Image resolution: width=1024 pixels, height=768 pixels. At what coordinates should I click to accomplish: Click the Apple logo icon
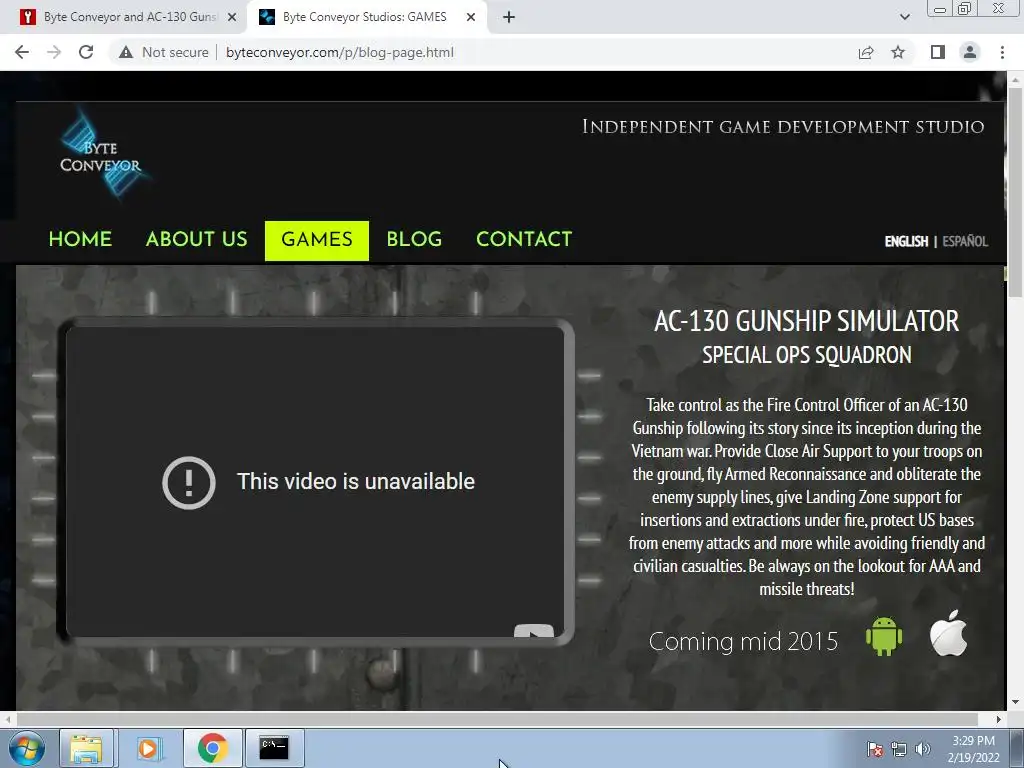[x=948, y=633]
